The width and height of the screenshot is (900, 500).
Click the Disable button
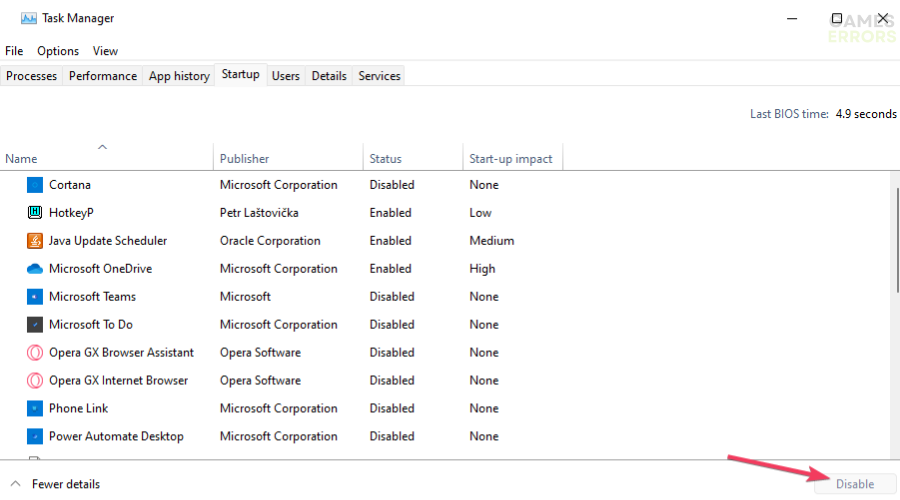tap(855, 484)
